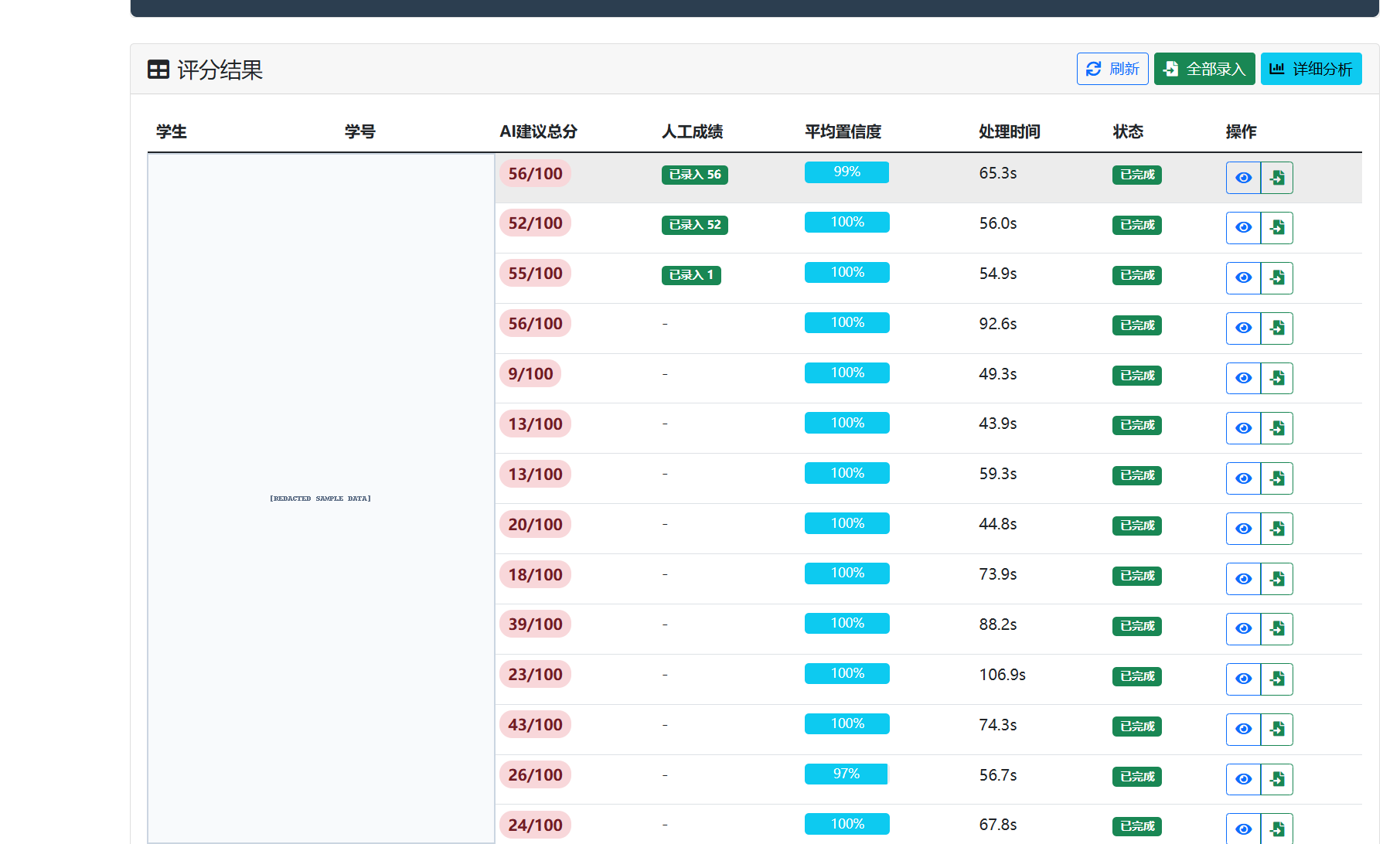This screenshot has width=1400, height=844.
Task: Open eye view for the 55/100 row
Action: coord(1243,278)
